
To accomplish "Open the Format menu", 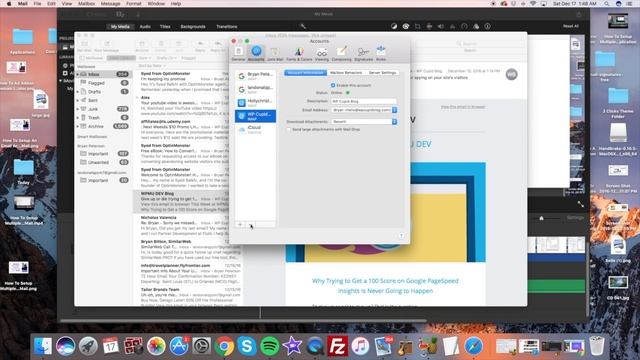I will click(x=133, y=4).
